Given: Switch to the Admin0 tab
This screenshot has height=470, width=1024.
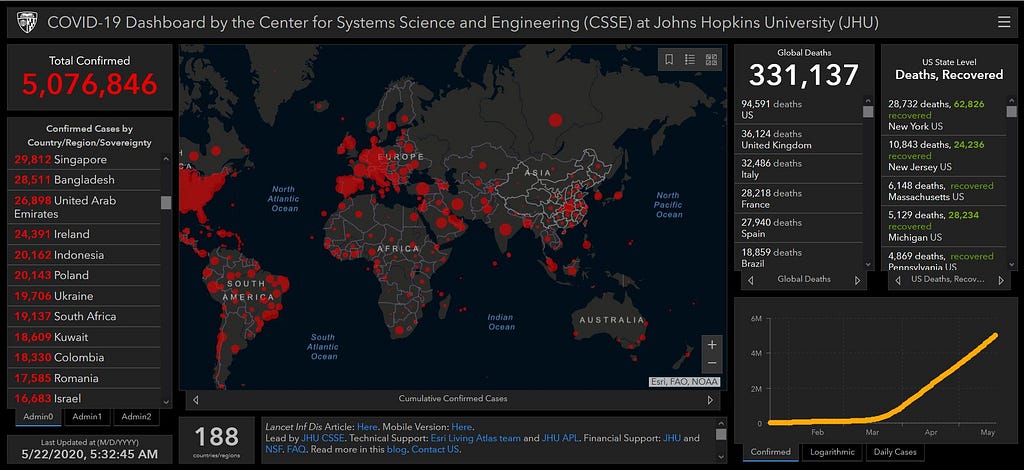Looking at the screenshot, I should pyautogui.click(x=38, y=417).
